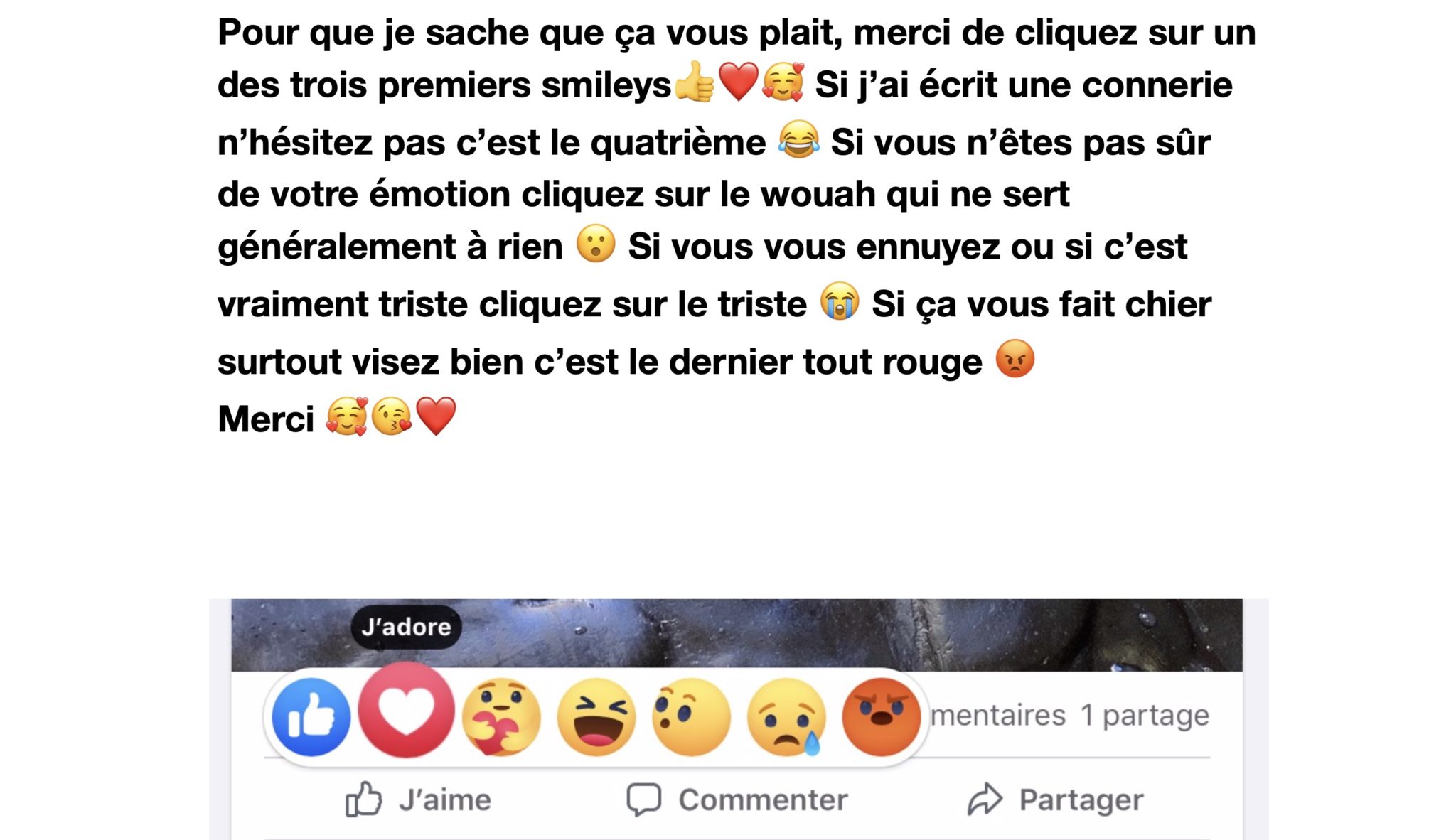This screenshot has height=840, width=1456.
Task: Click the surprised emoji after 'à rien'
Action: point(595,244)
